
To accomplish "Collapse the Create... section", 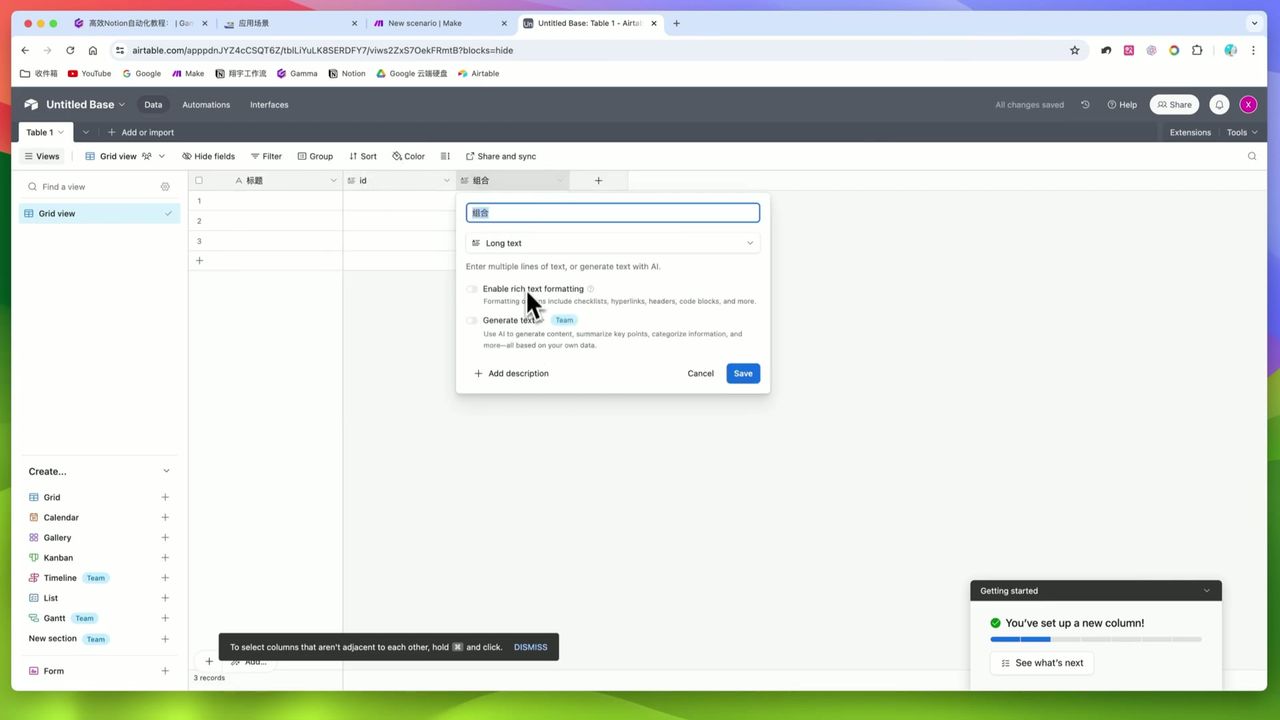I will pos(166,471).
